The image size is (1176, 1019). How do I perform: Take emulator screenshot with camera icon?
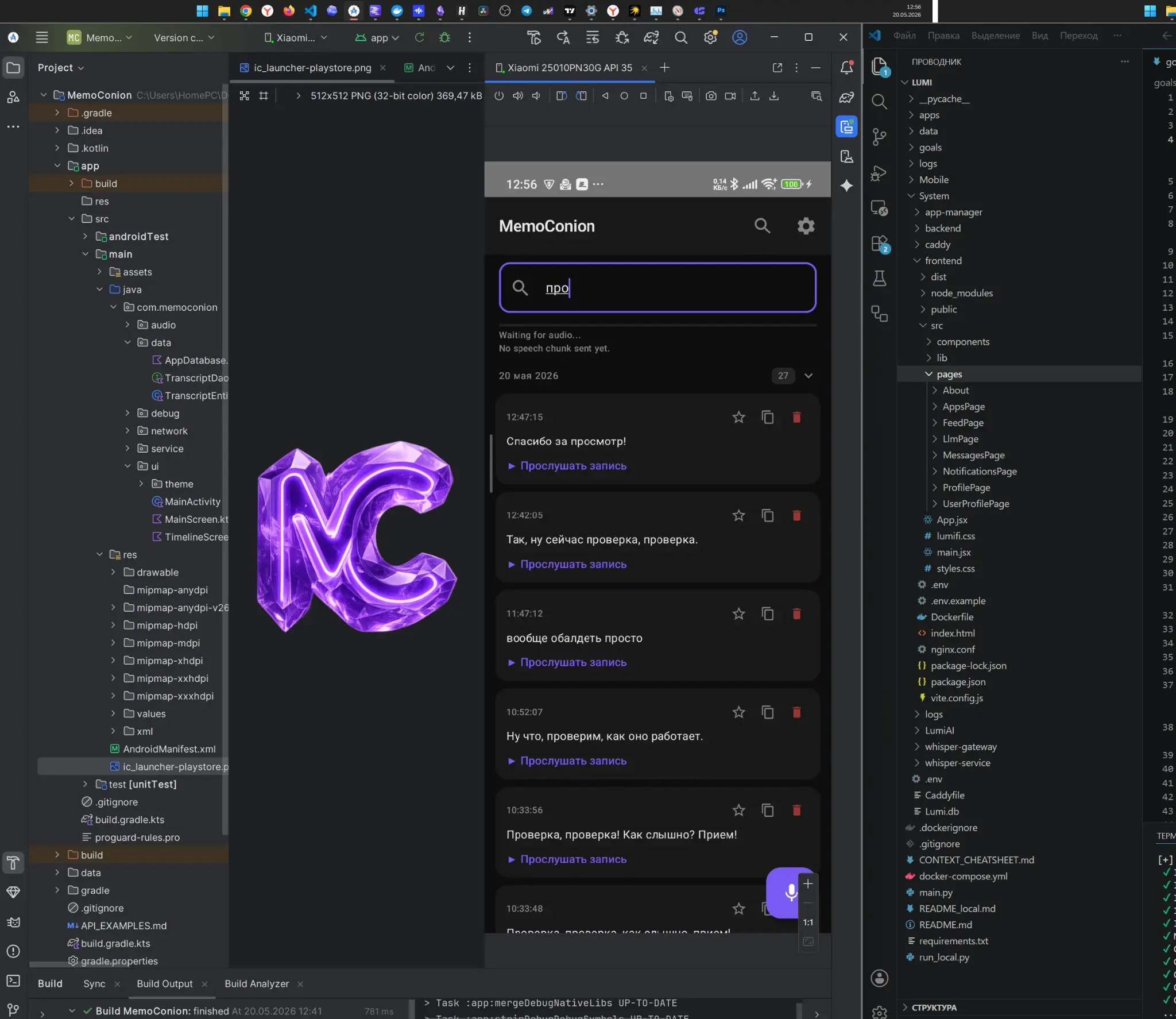(711, 96)
